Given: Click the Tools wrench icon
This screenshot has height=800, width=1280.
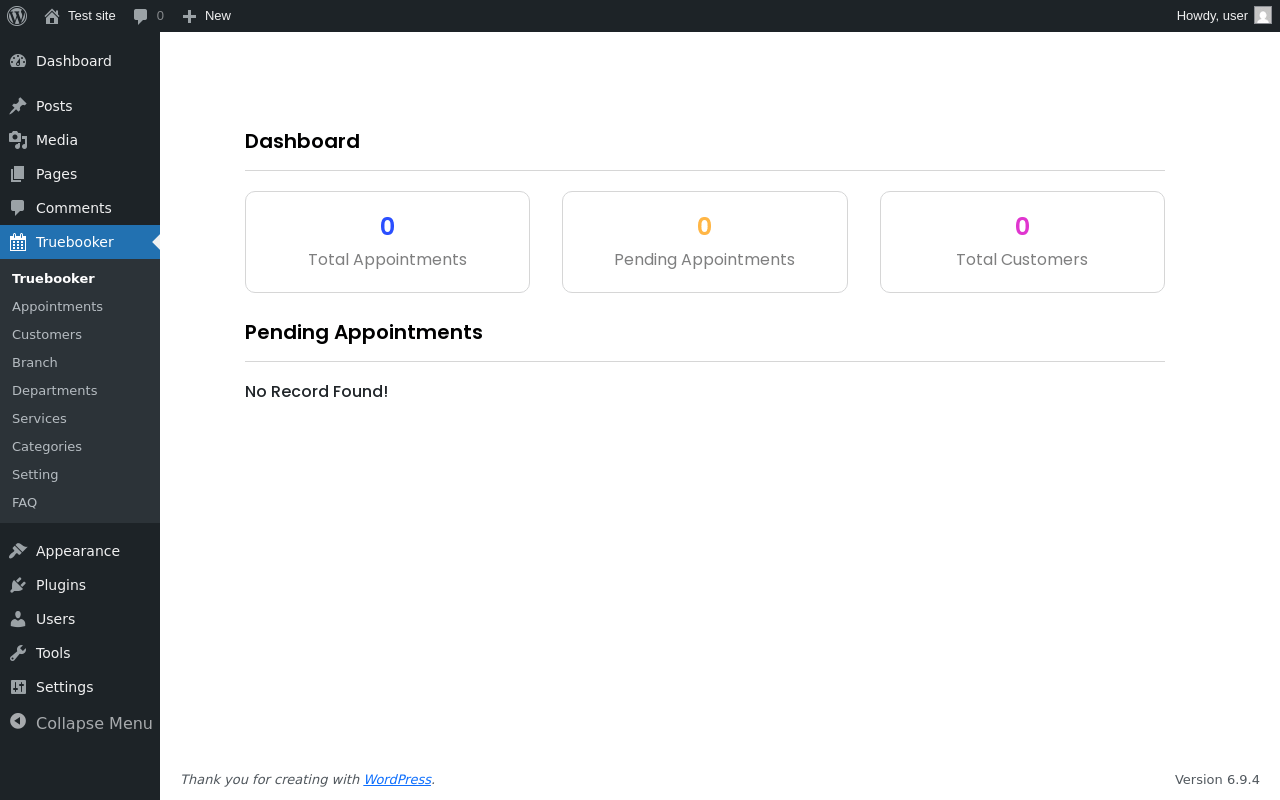Looking at the screenshot, I should tap(18, 653).
